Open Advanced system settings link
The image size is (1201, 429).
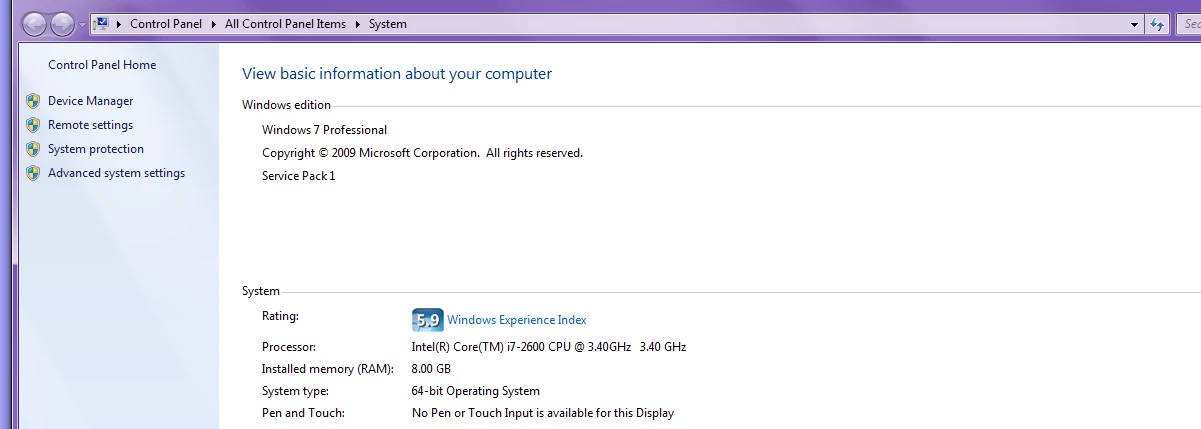click(x=116, y=173)
